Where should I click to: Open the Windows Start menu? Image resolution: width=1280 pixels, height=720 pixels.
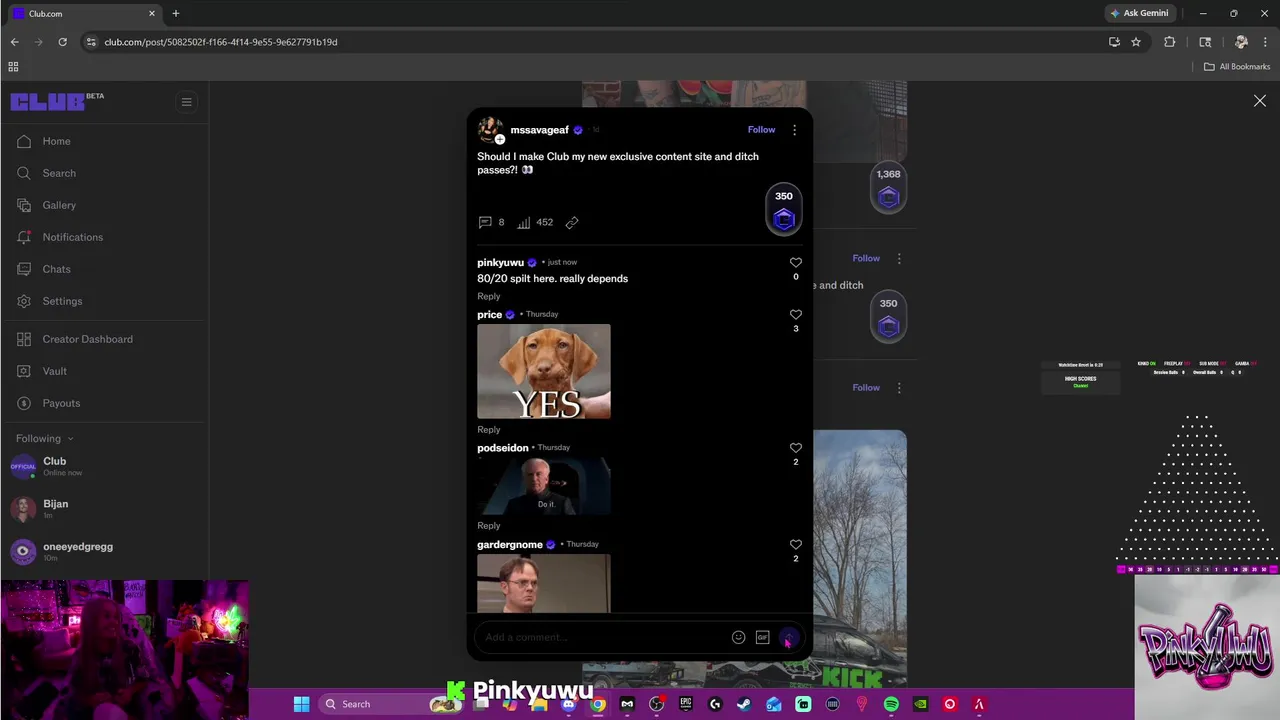point(301,704)
